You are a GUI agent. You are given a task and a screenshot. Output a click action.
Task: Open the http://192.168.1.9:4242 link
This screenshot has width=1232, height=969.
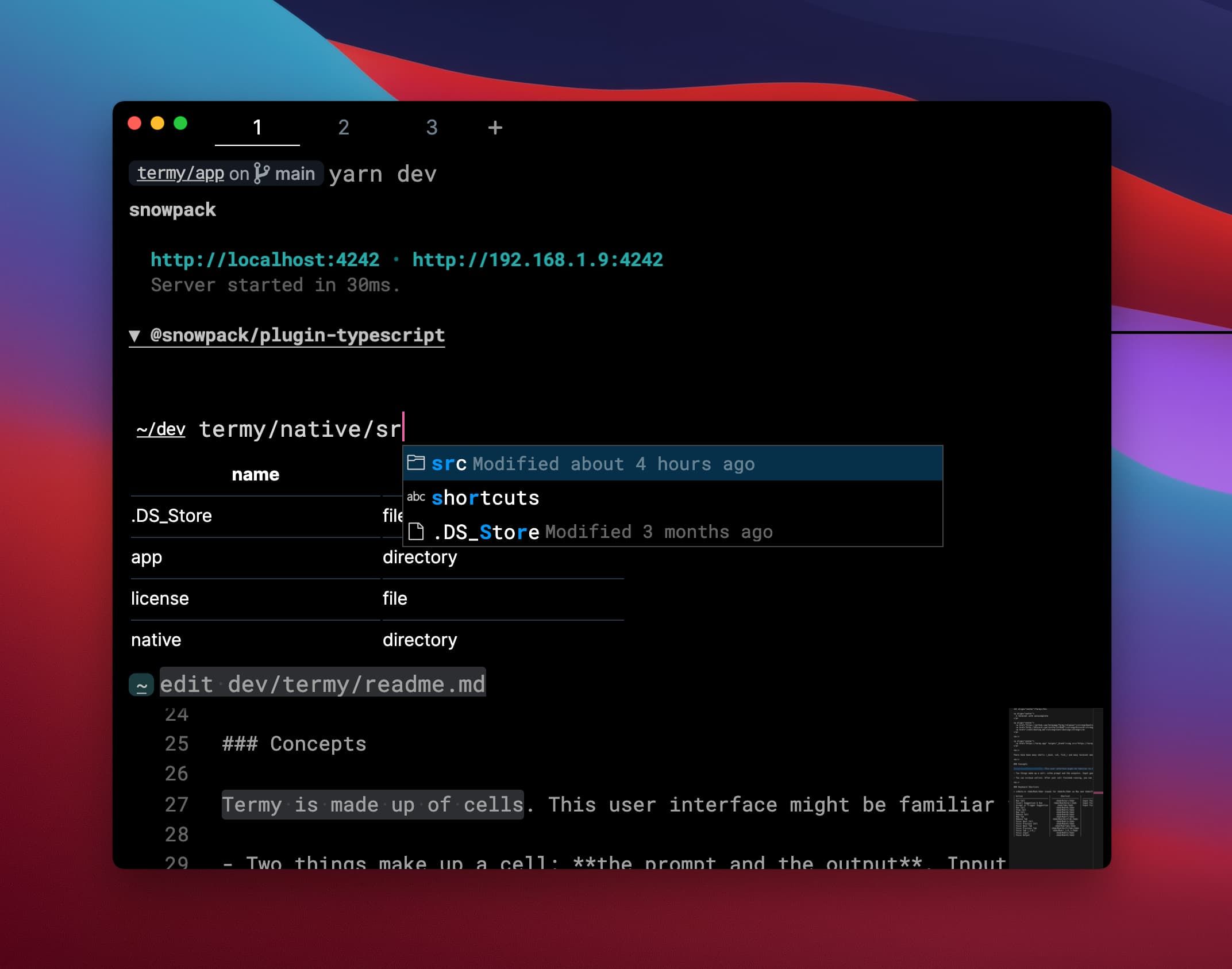point(537,259)
